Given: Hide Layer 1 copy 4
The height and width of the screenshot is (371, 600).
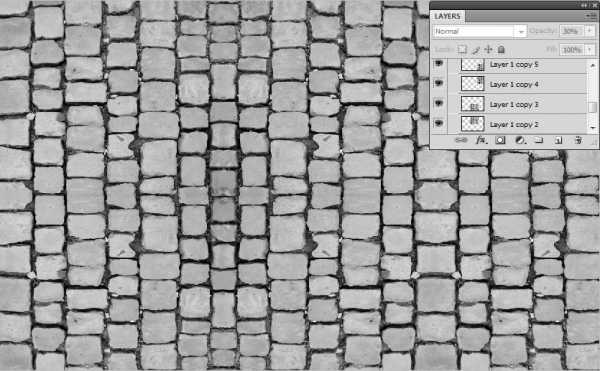Looking at the screenshot, I should (x=439, y=83).
